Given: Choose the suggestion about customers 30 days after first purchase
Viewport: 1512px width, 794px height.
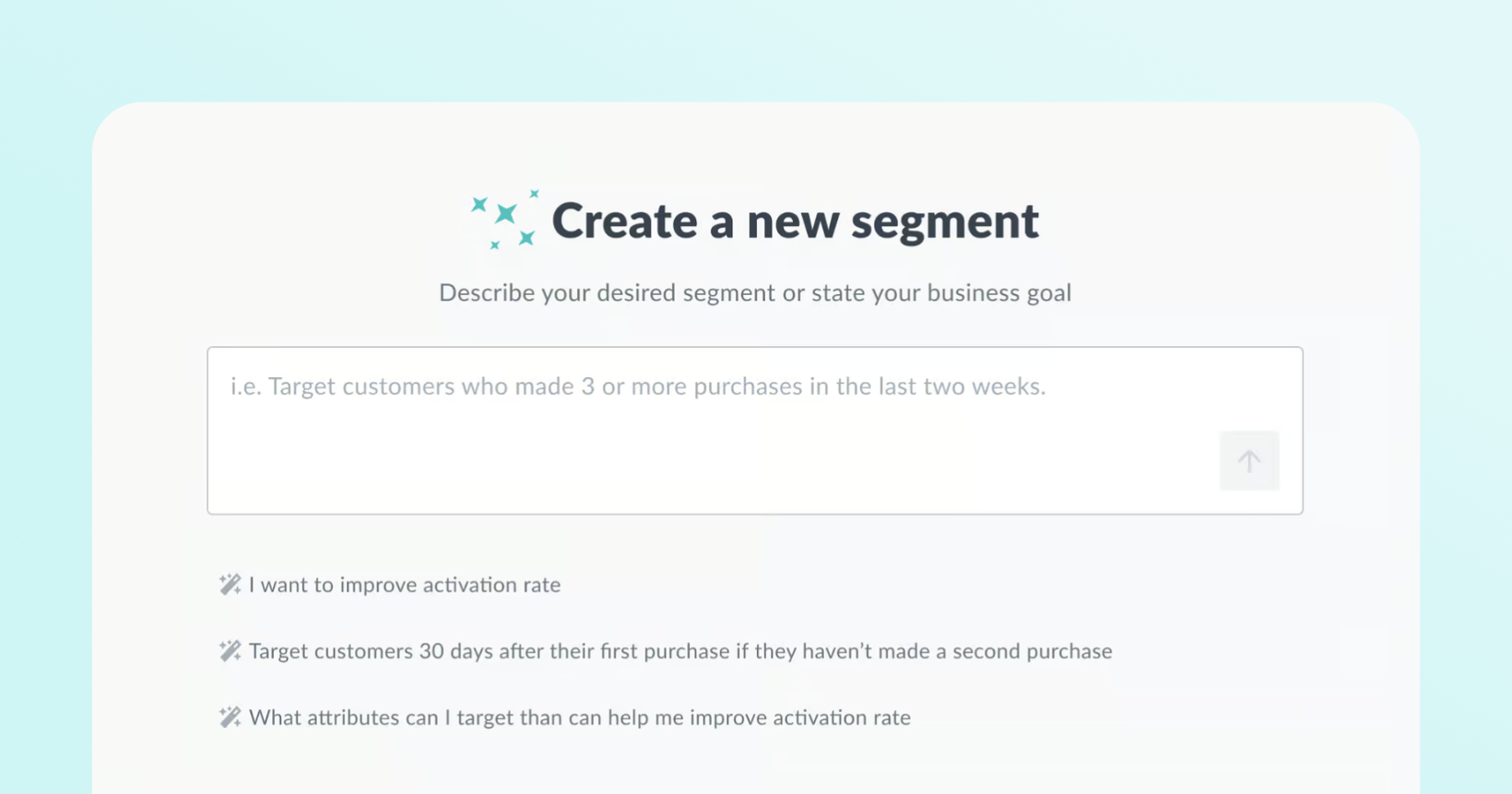Looking at the screenshot, I should [x=666, y=651].
